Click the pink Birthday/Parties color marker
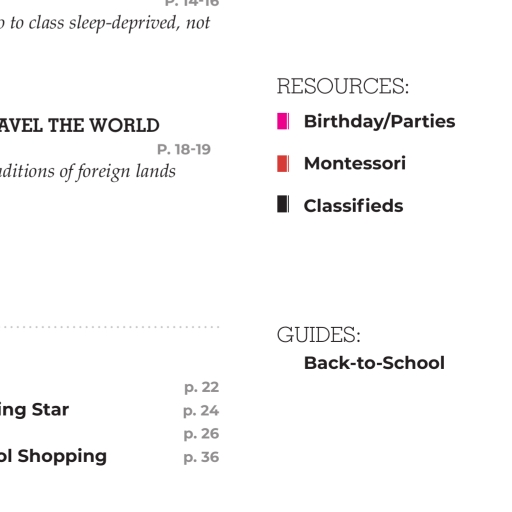512x512 pixels. (283, 121)
